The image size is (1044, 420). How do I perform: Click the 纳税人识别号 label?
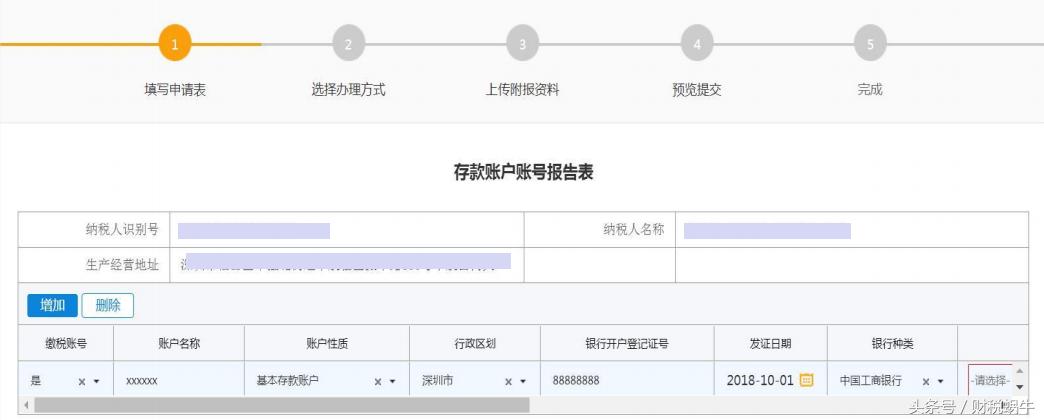coord(123,230)
